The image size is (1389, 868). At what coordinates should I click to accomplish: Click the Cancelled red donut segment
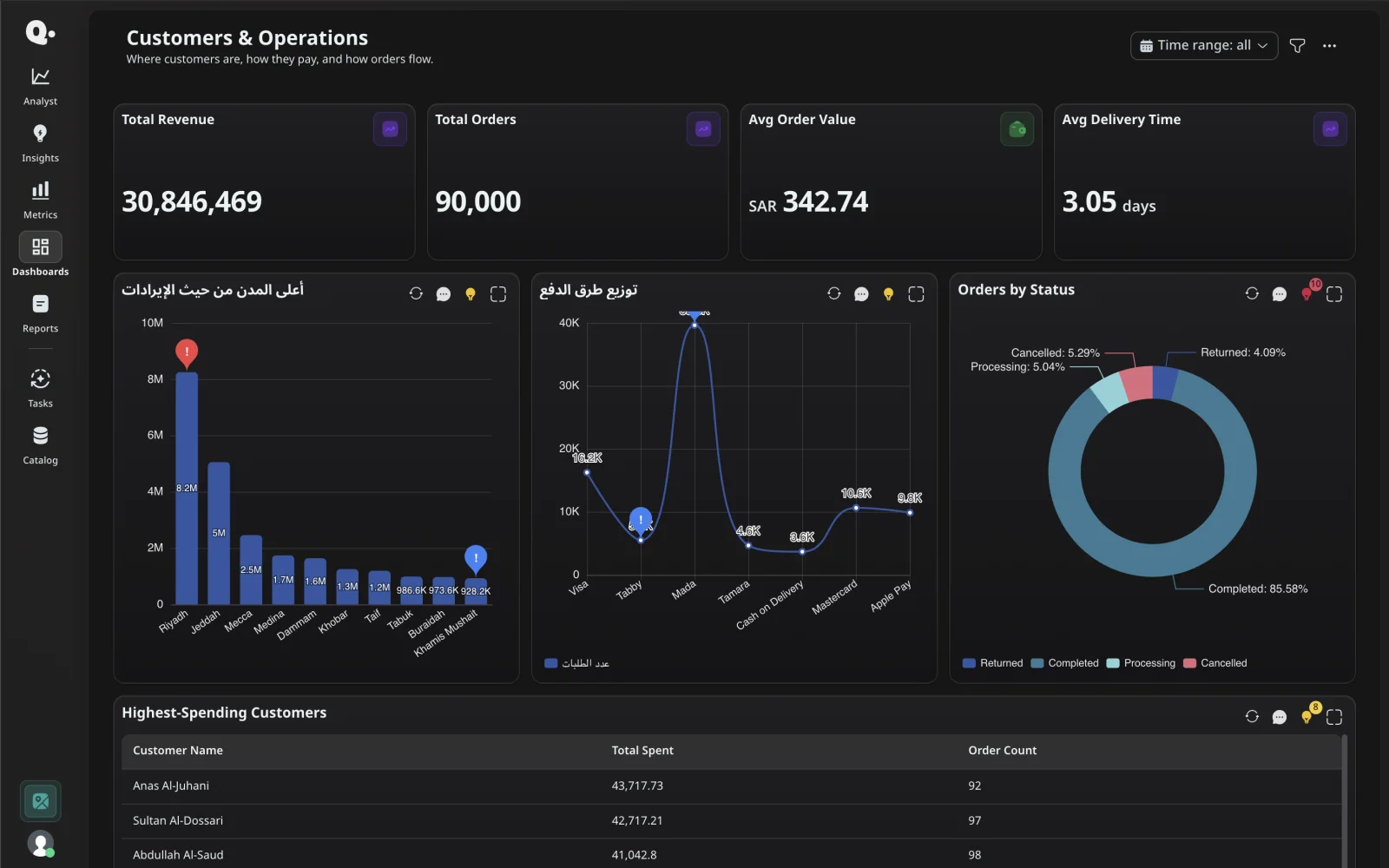1137,385
